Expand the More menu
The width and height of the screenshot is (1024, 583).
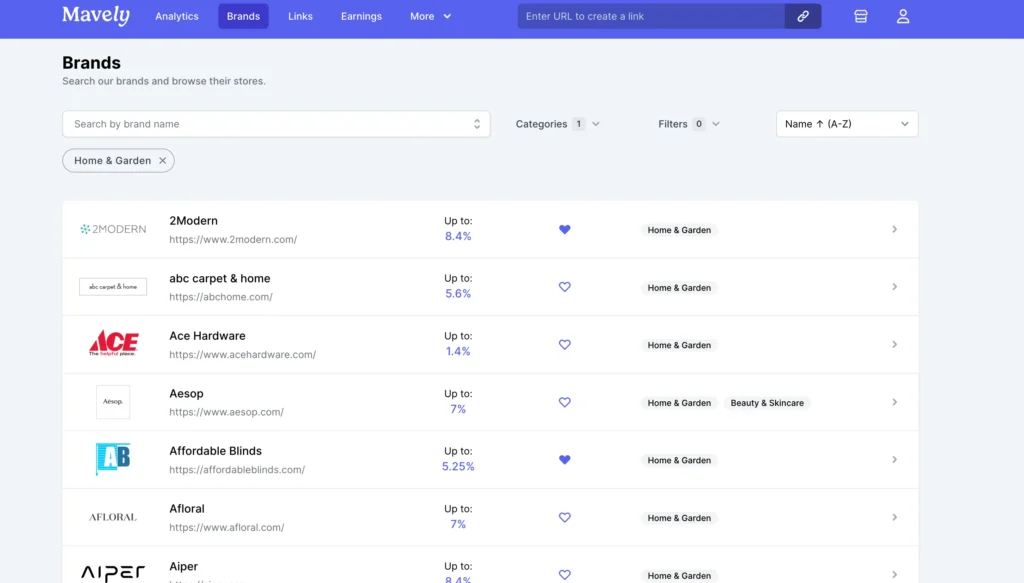pyautogui.click(x=430, y=16)
